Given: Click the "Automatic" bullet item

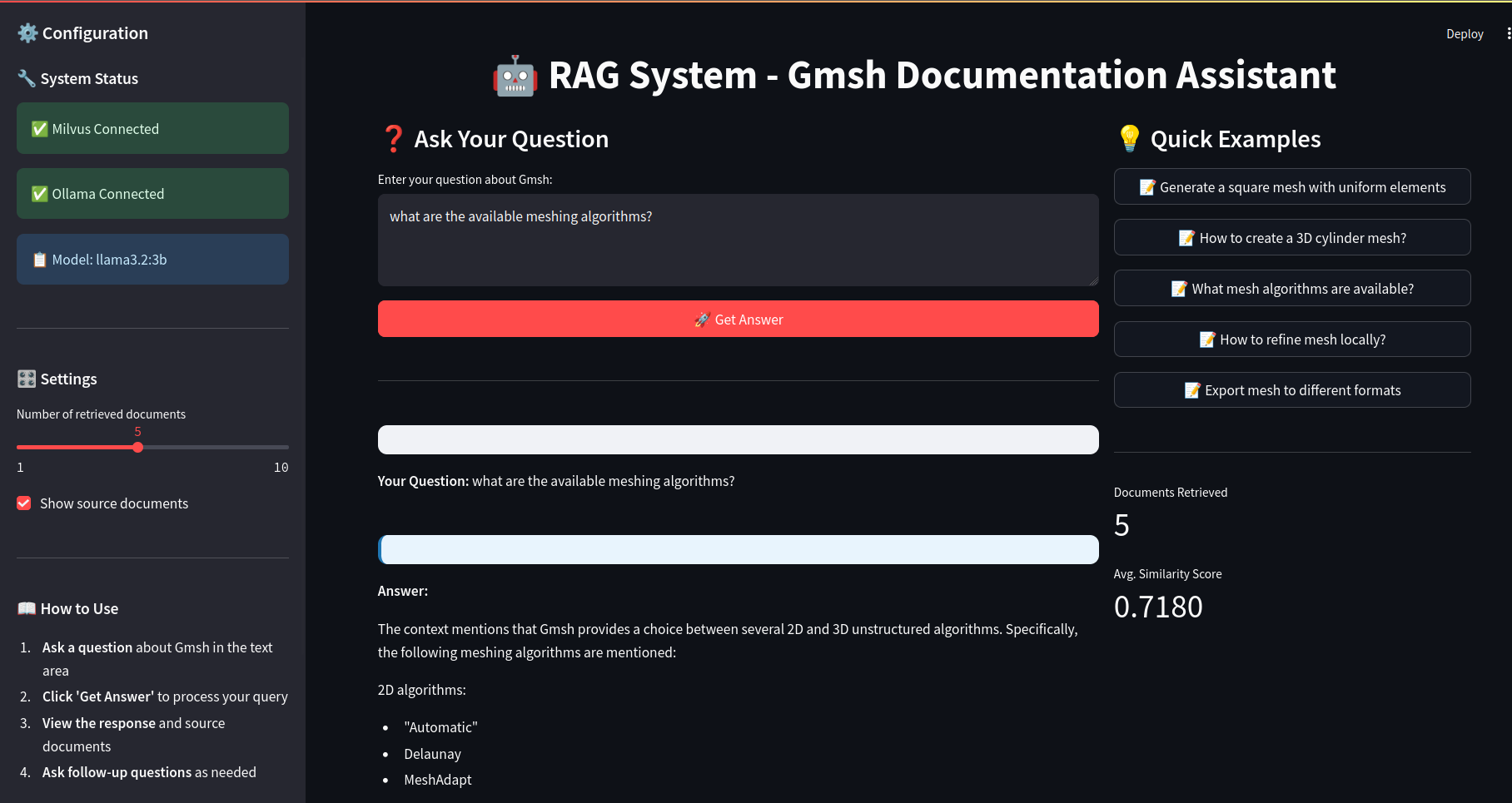Looking at the screenshot, I should [x=440, y=727].
